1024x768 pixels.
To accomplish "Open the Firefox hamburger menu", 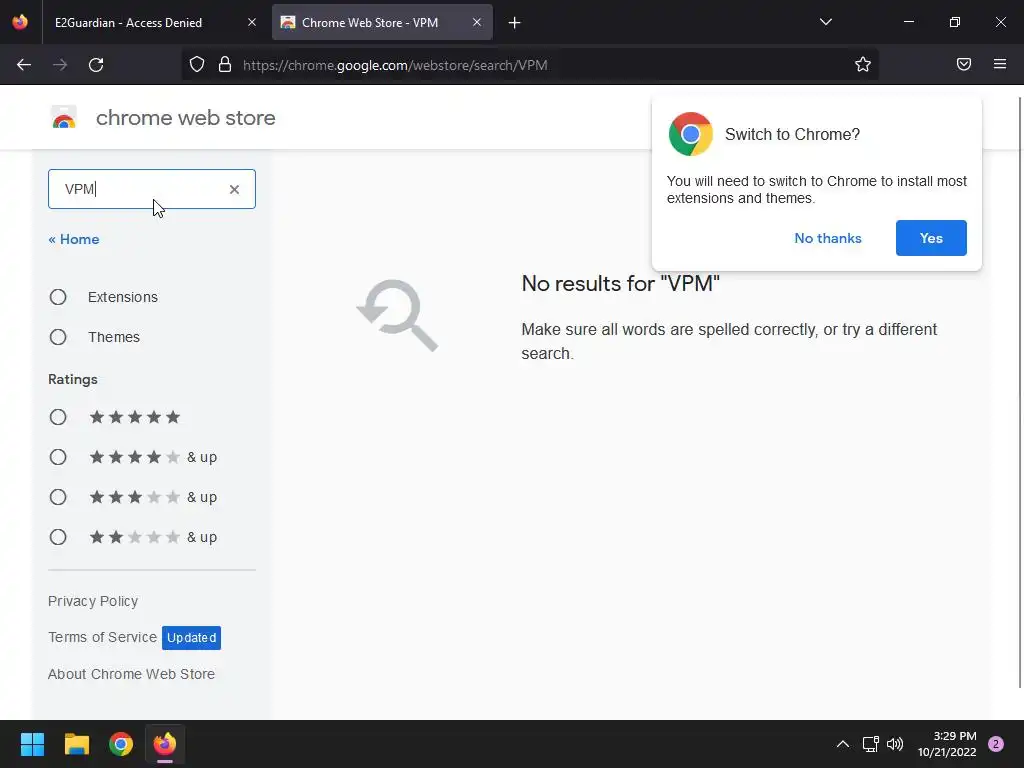I will 999,64.
